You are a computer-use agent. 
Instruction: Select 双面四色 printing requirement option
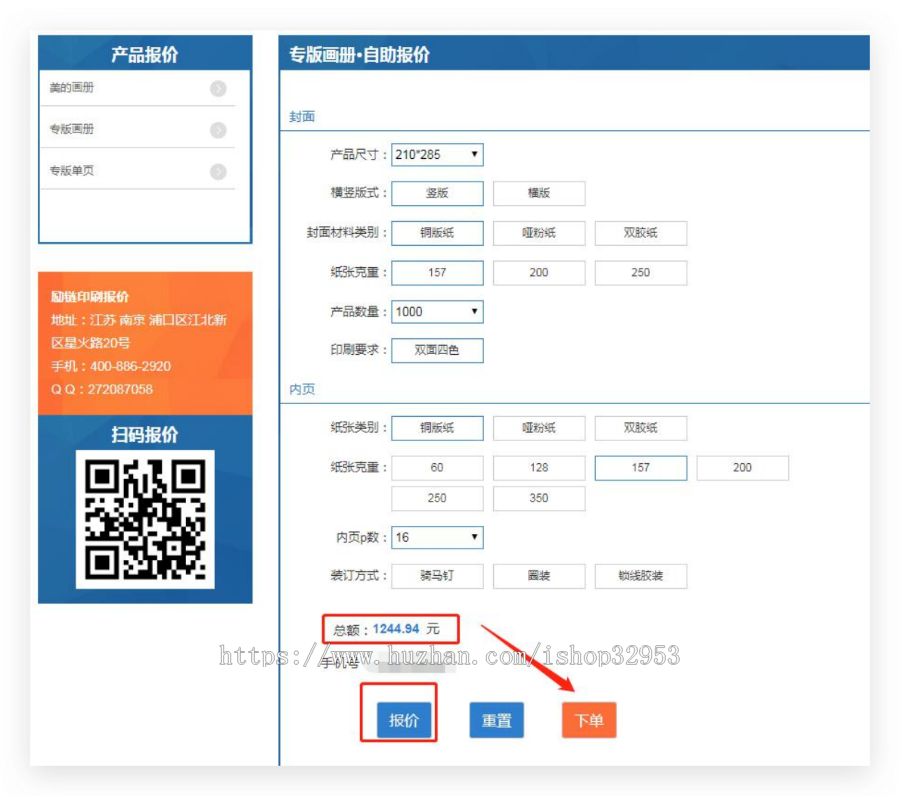pyautogui.click(x=437, y=350)
